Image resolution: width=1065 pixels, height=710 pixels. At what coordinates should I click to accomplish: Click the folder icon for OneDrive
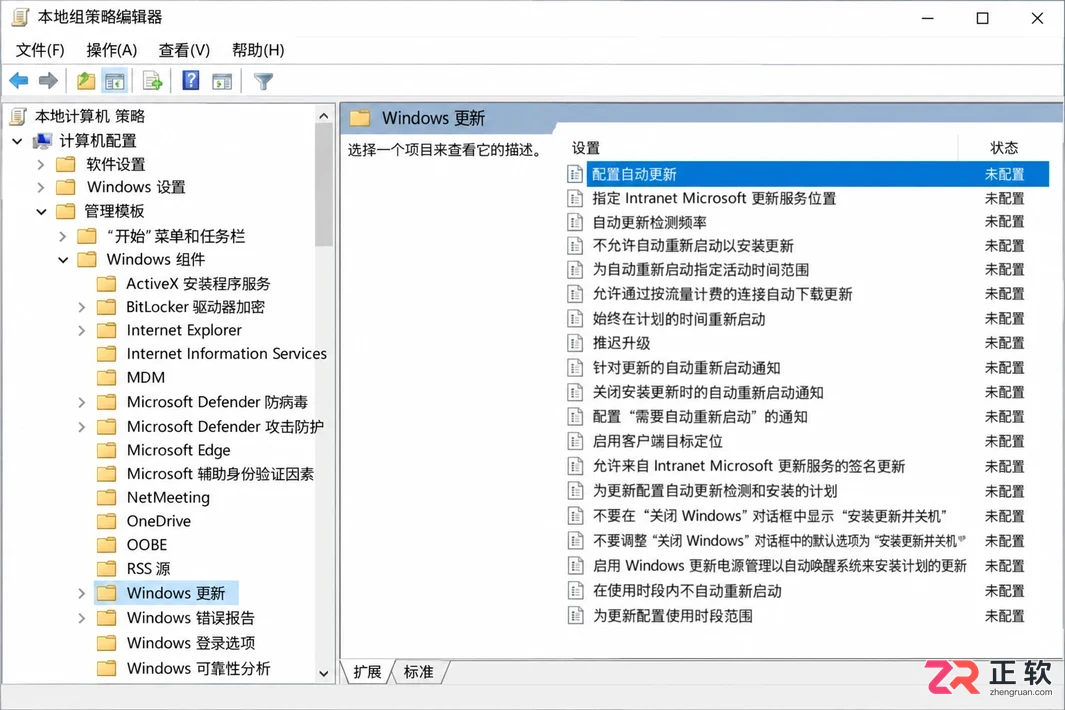(107, 521)
